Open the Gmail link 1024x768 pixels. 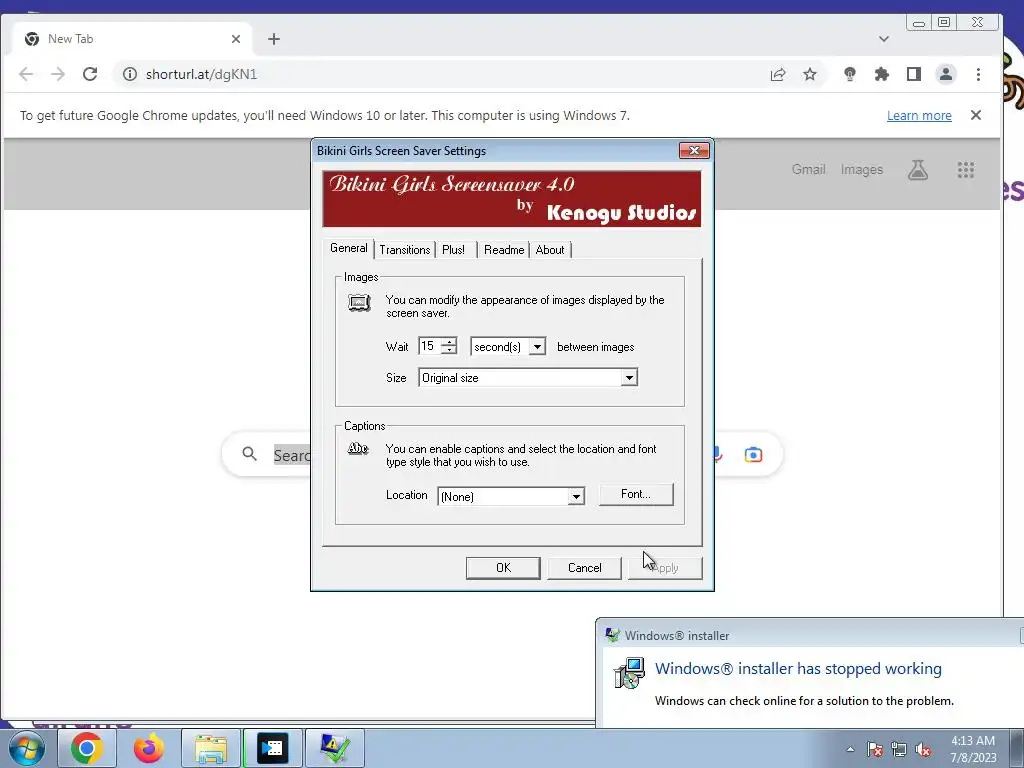click(x=808, y=170)
